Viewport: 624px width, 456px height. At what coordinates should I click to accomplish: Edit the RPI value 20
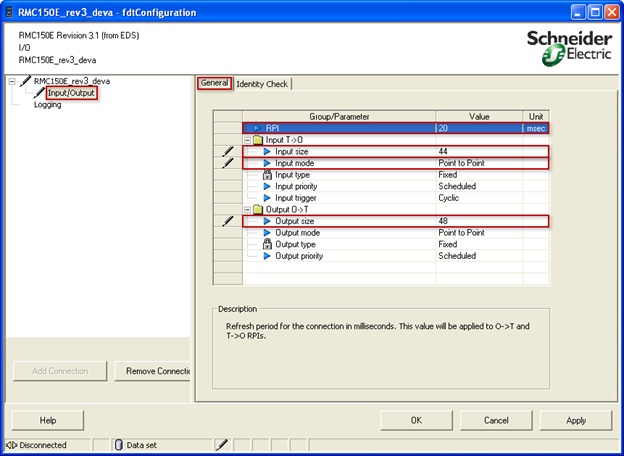(479, 128)
